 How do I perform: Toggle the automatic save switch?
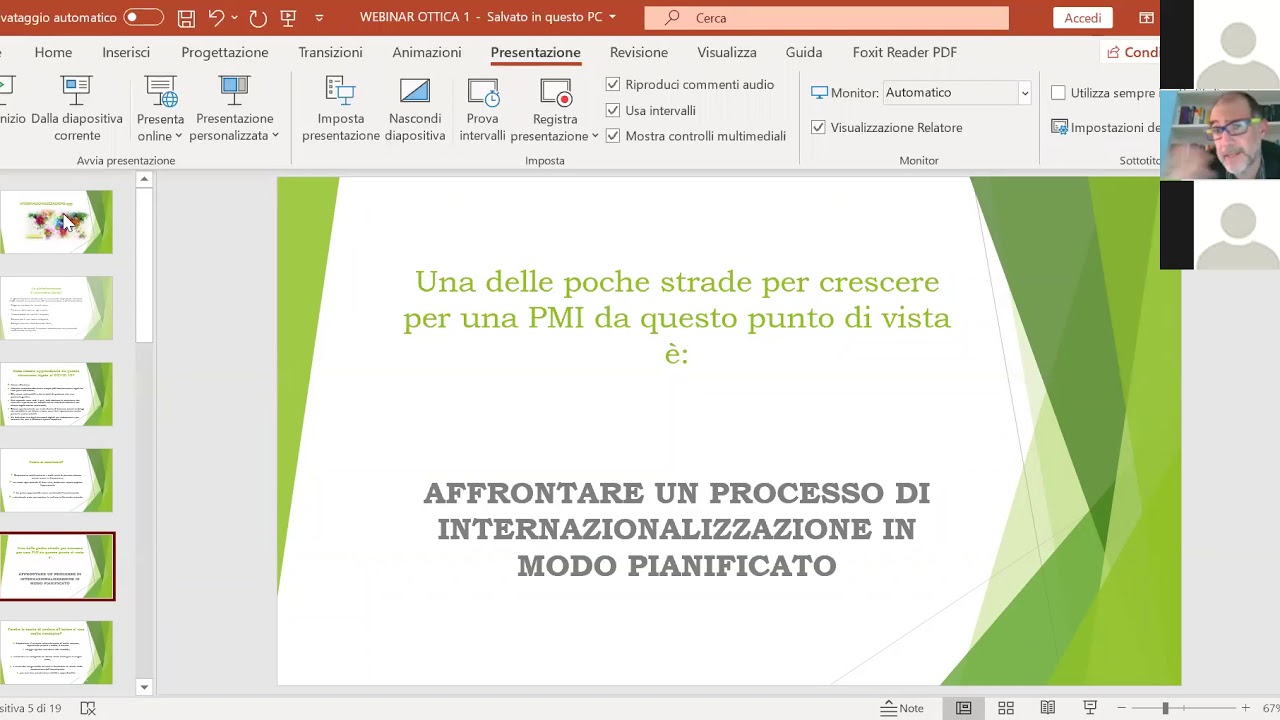(x=143, y=18)
